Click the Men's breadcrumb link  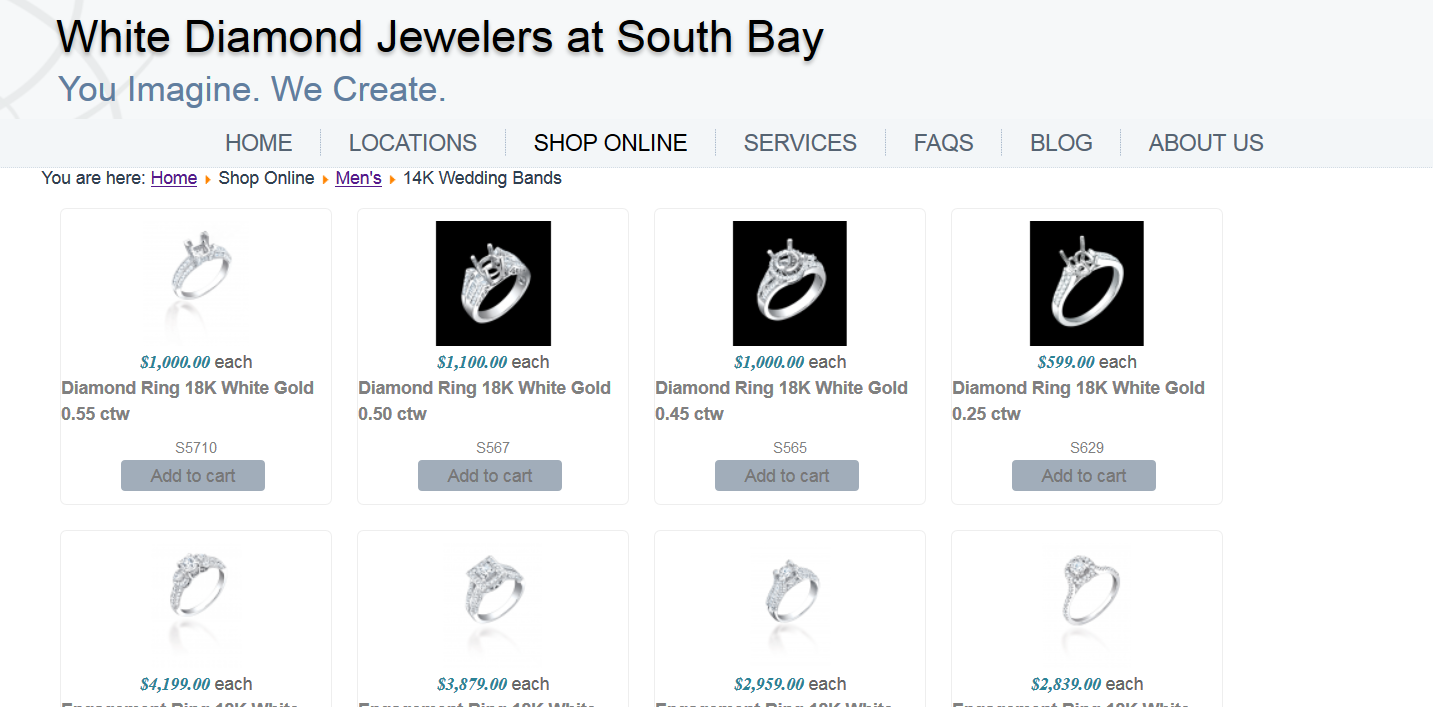pyautogui.click(x=358, y=178)
